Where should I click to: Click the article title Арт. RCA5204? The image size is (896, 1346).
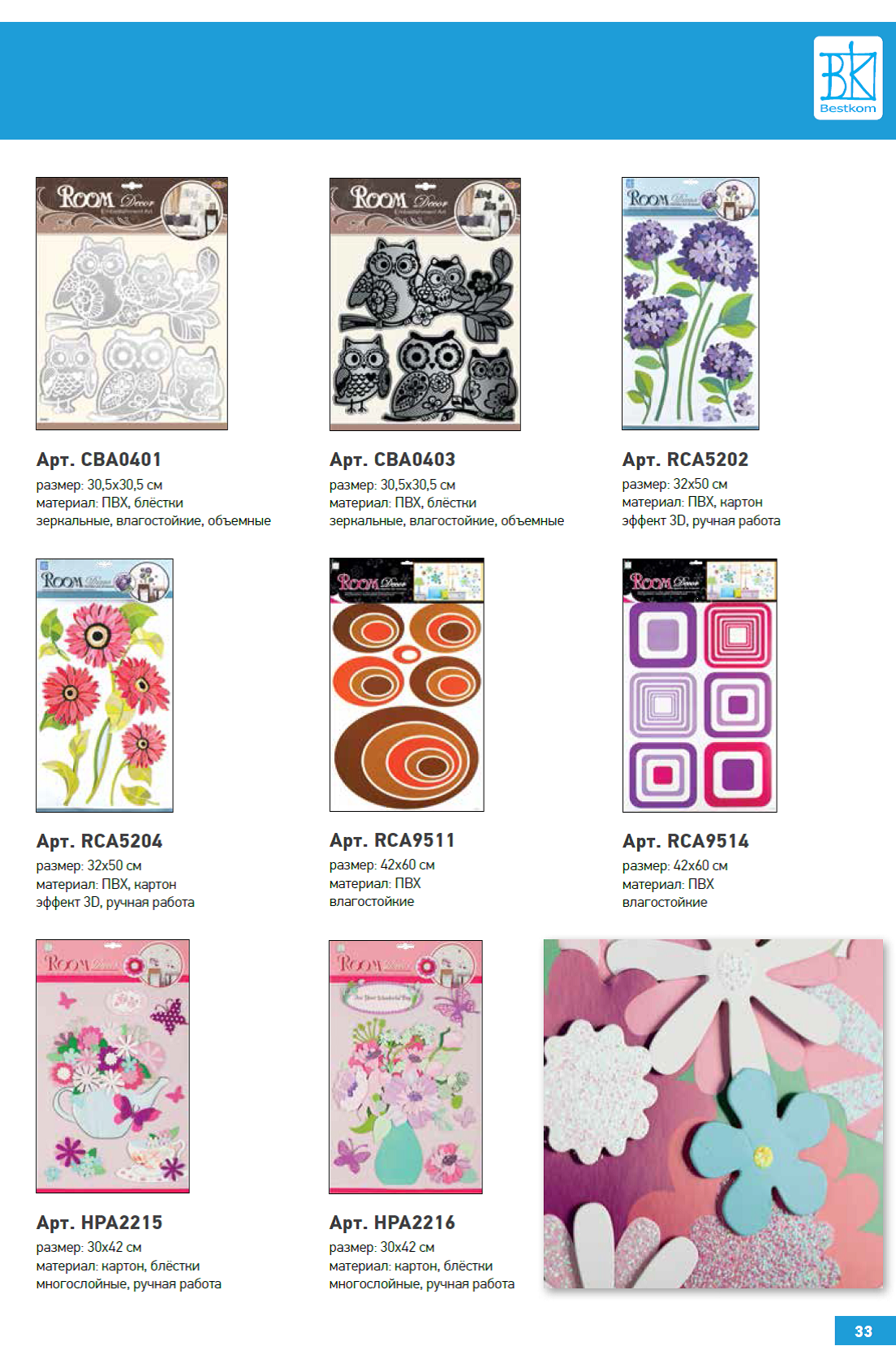(100, 841)
